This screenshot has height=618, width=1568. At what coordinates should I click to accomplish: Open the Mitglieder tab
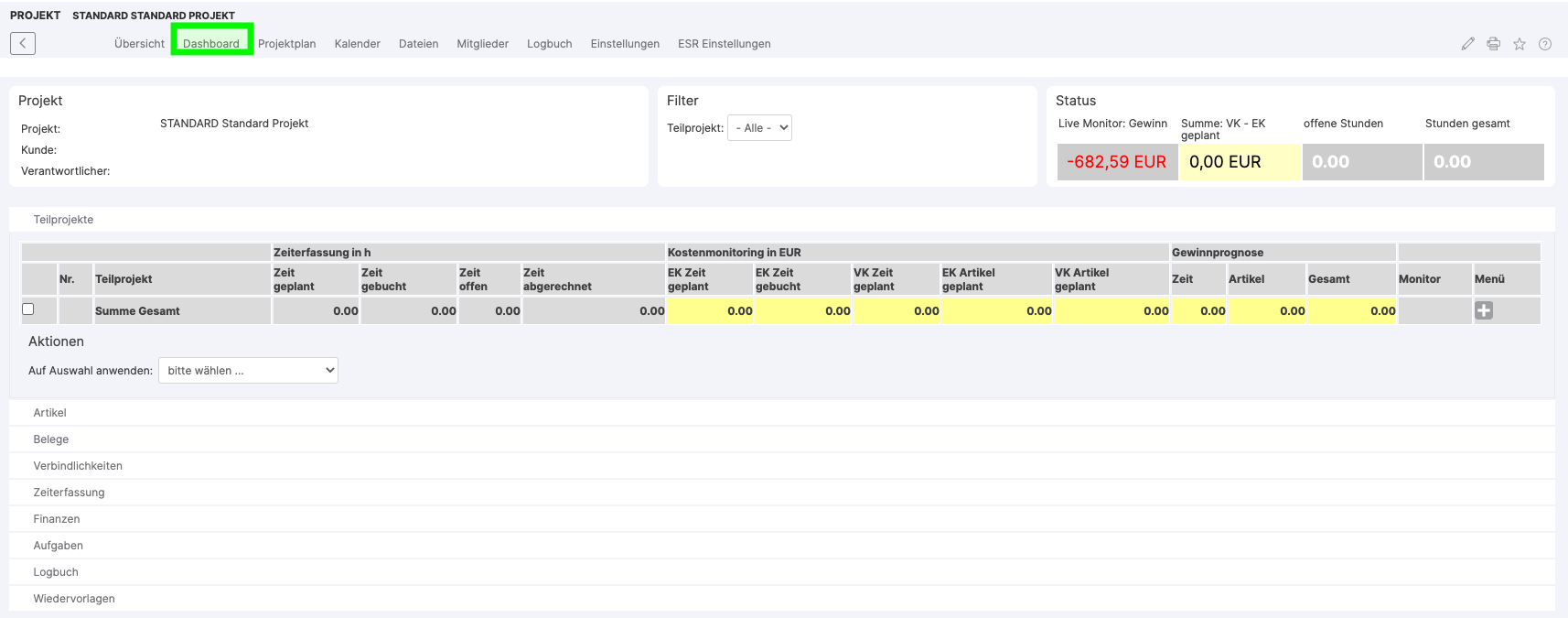coord(482,44)
